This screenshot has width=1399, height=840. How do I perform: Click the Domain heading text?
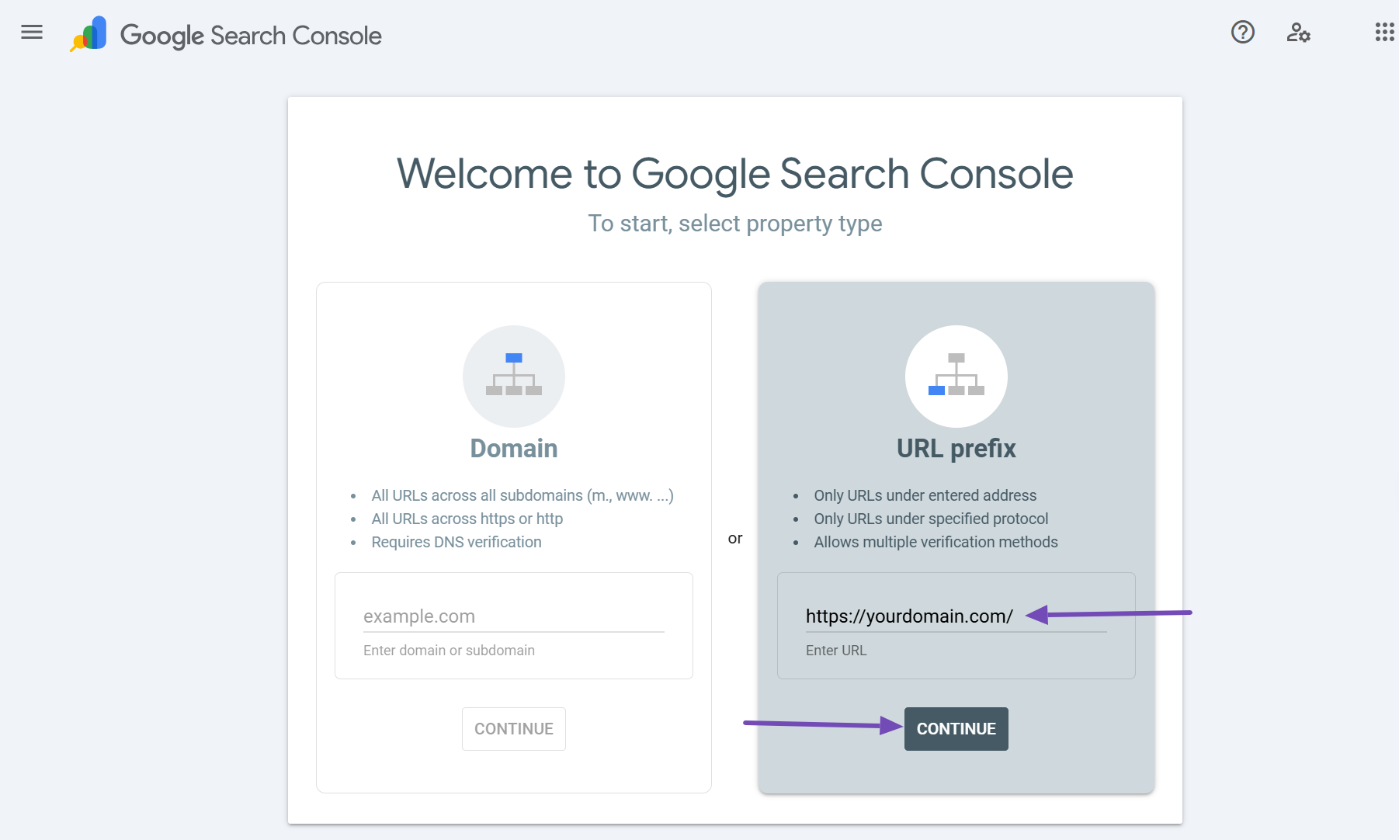point(514,448)
